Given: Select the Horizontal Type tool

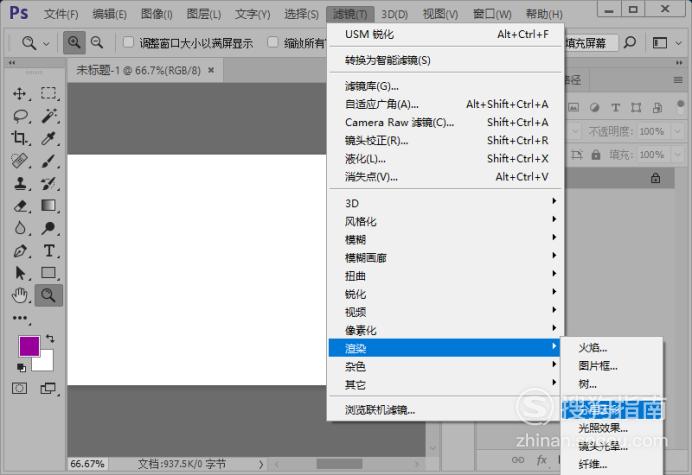Looking at the screenshot, I should pos(49,251).
